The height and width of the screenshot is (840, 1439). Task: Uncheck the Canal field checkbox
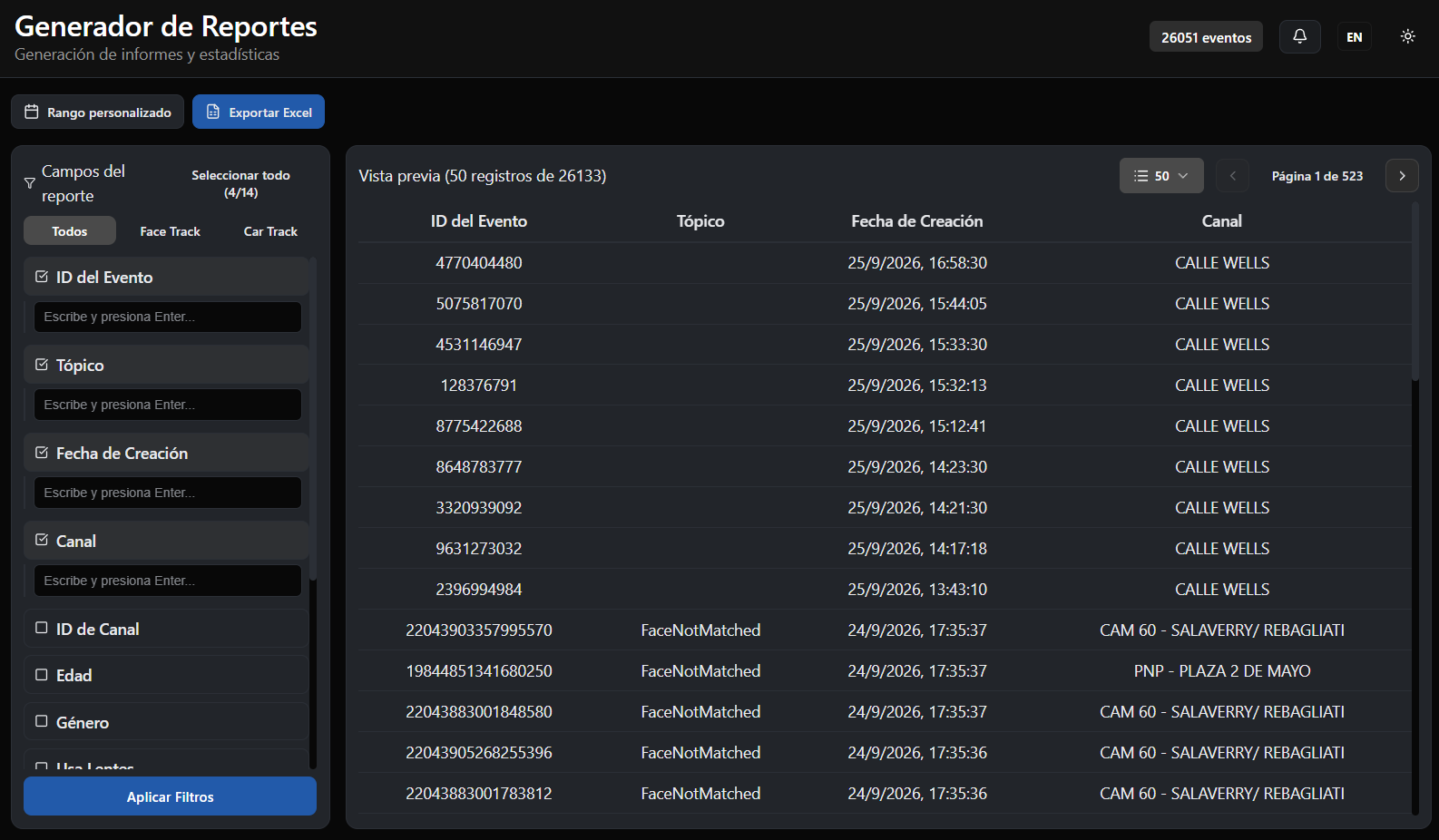point(42,541)
